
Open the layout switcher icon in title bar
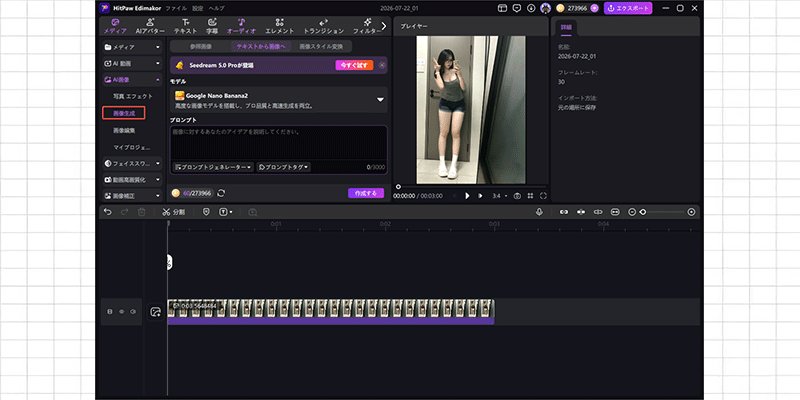click(x=503, y=8)
